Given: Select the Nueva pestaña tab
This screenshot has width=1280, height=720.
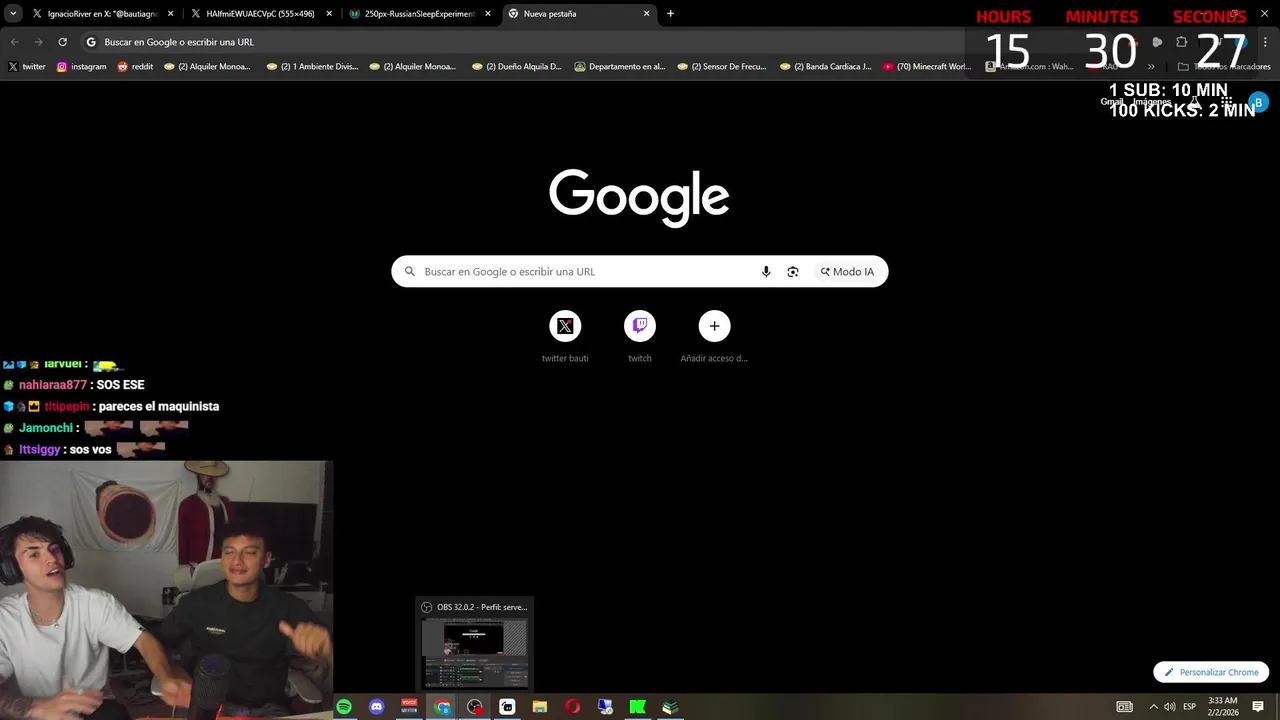Looking at the screenshot, I should [578, 14].
